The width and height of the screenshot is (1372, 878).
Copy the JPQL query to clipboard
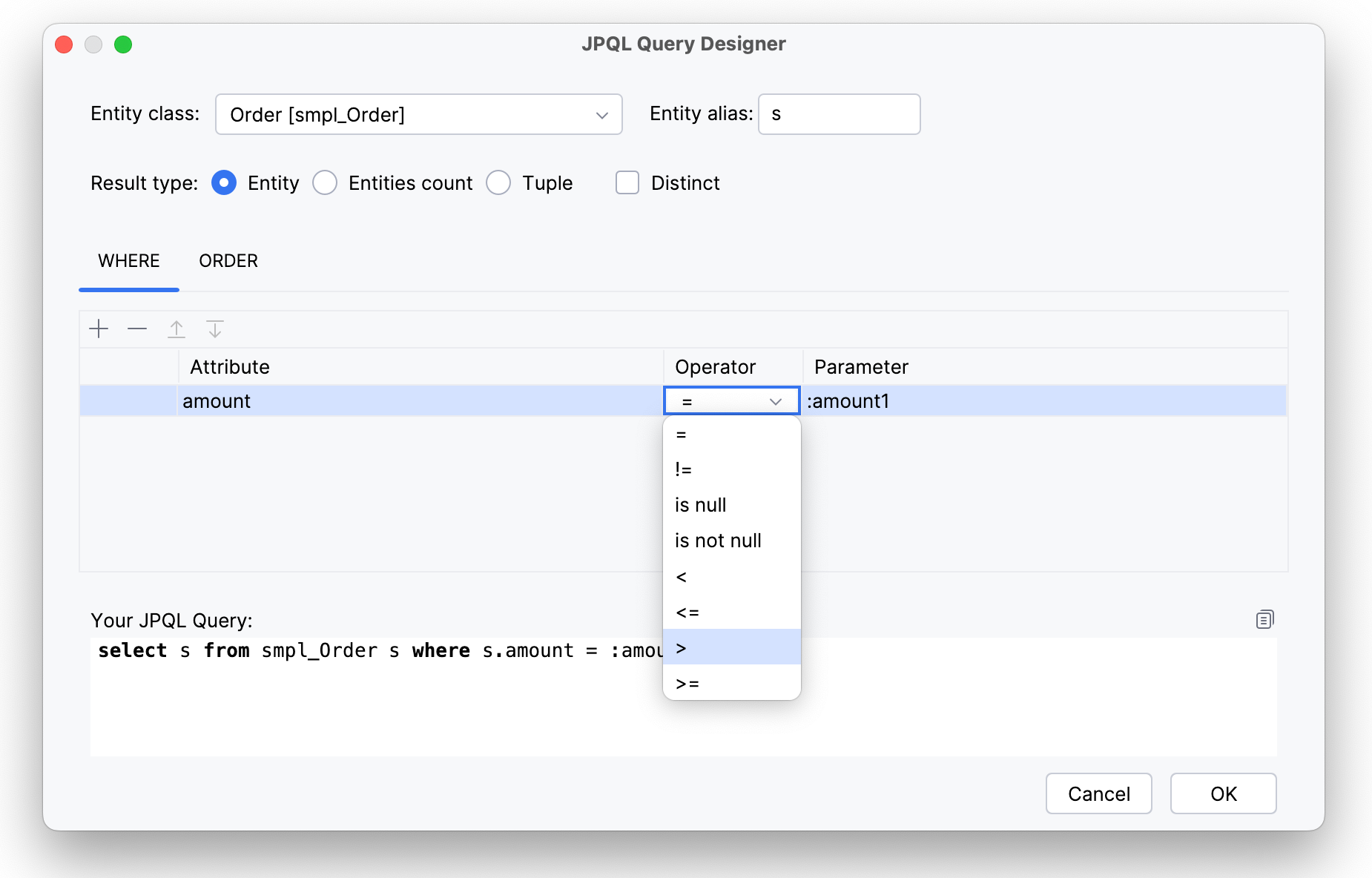(x=1264, y=619)
